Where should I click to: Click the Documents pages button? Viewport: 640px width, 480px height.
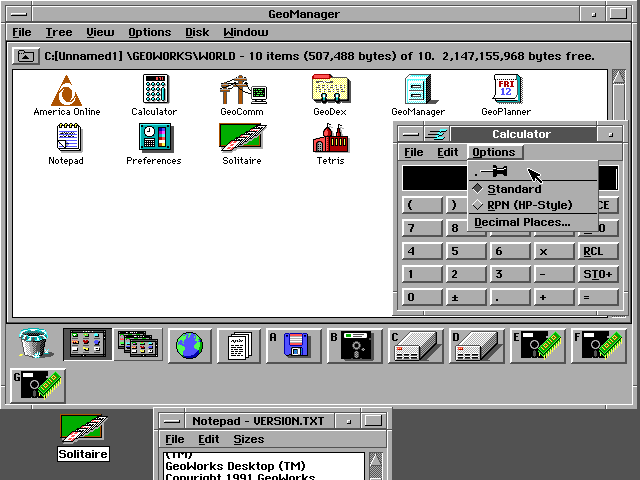point(239,346)
